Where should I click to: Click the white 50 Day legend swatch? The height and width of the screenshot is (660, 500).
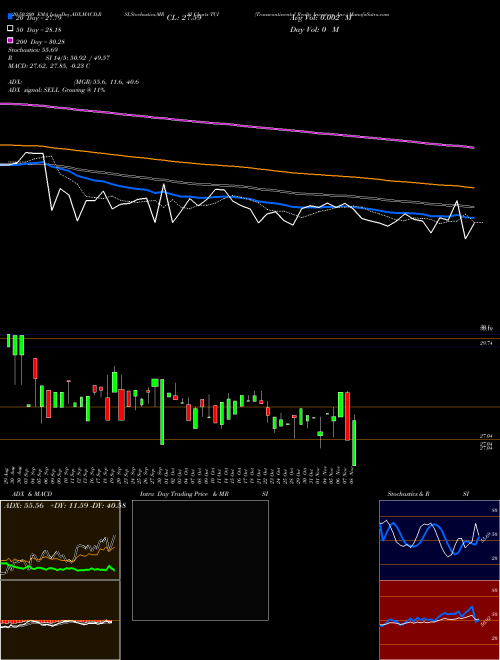[x=10, y=28]
